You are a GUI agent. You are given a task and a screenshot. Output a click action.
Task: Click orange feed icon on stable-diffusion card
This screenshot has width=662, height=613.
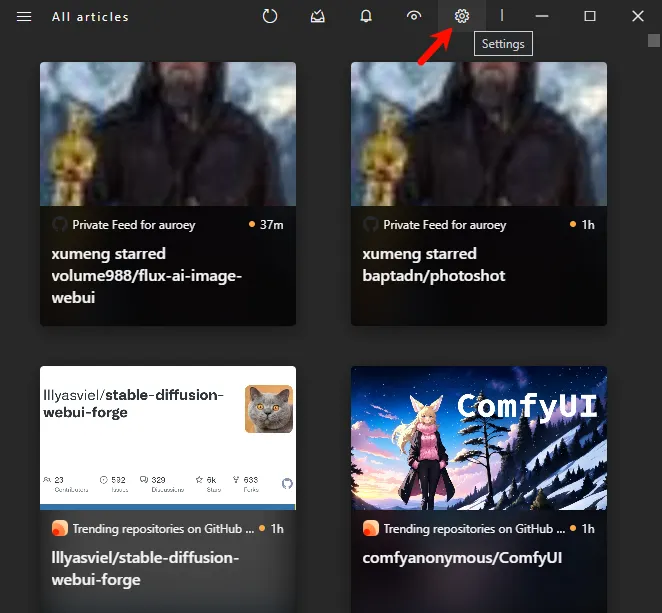[60, 528]
